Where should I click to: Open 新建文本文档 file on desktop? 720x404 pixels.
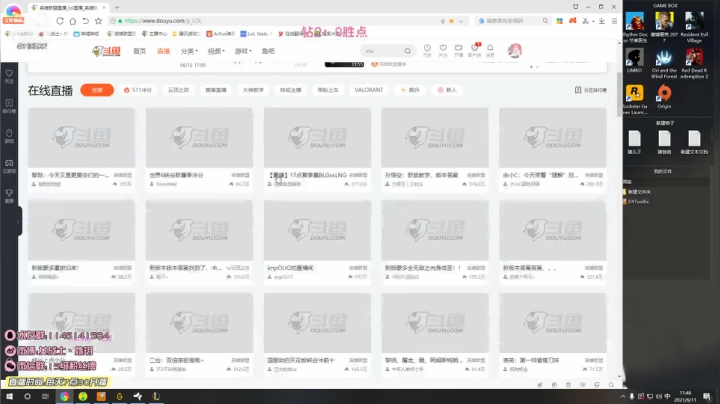click(x=694, y=141)
